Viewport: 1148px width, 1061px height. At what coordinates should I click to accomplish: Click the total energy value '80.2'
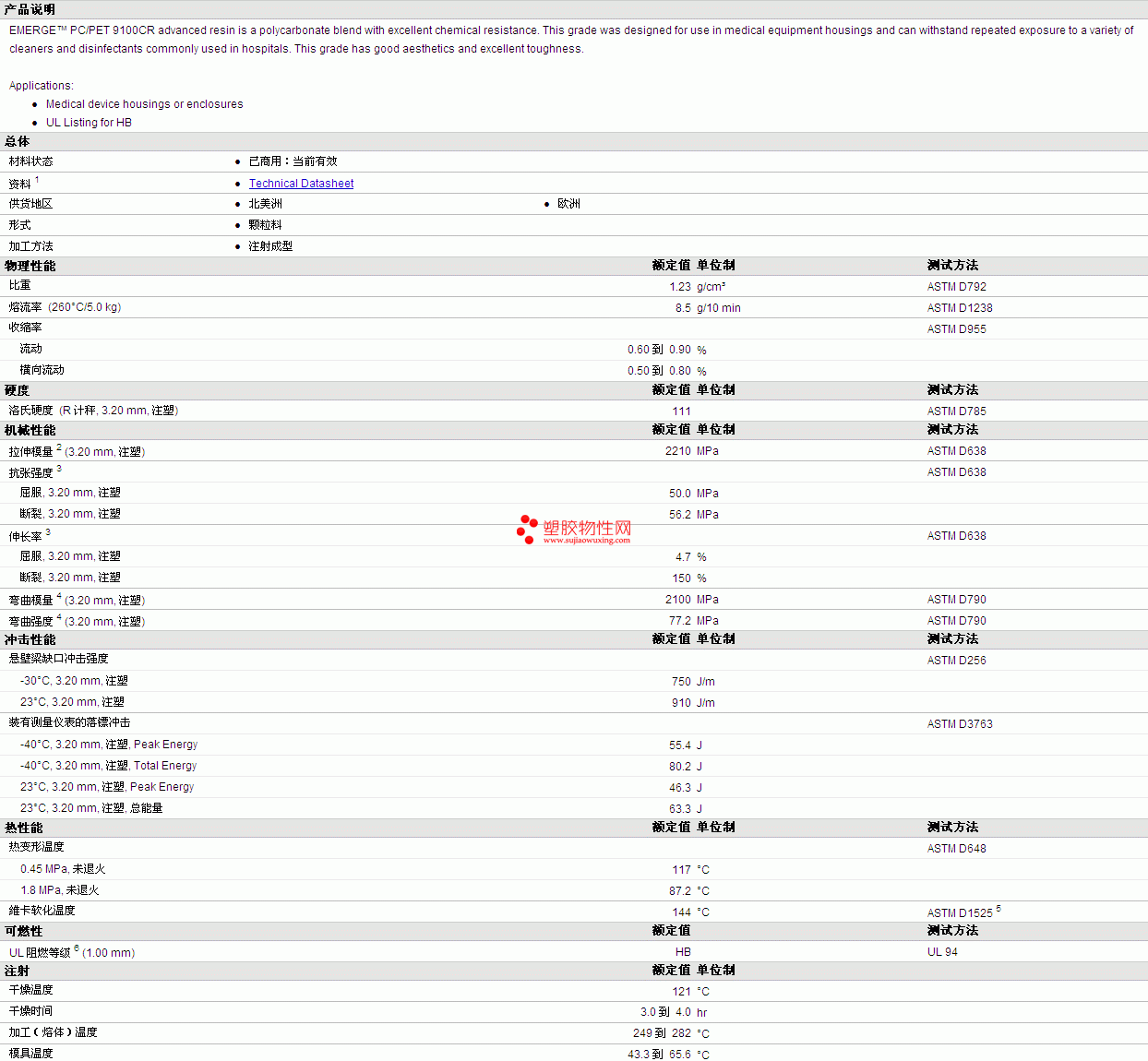tap(680, 767)
